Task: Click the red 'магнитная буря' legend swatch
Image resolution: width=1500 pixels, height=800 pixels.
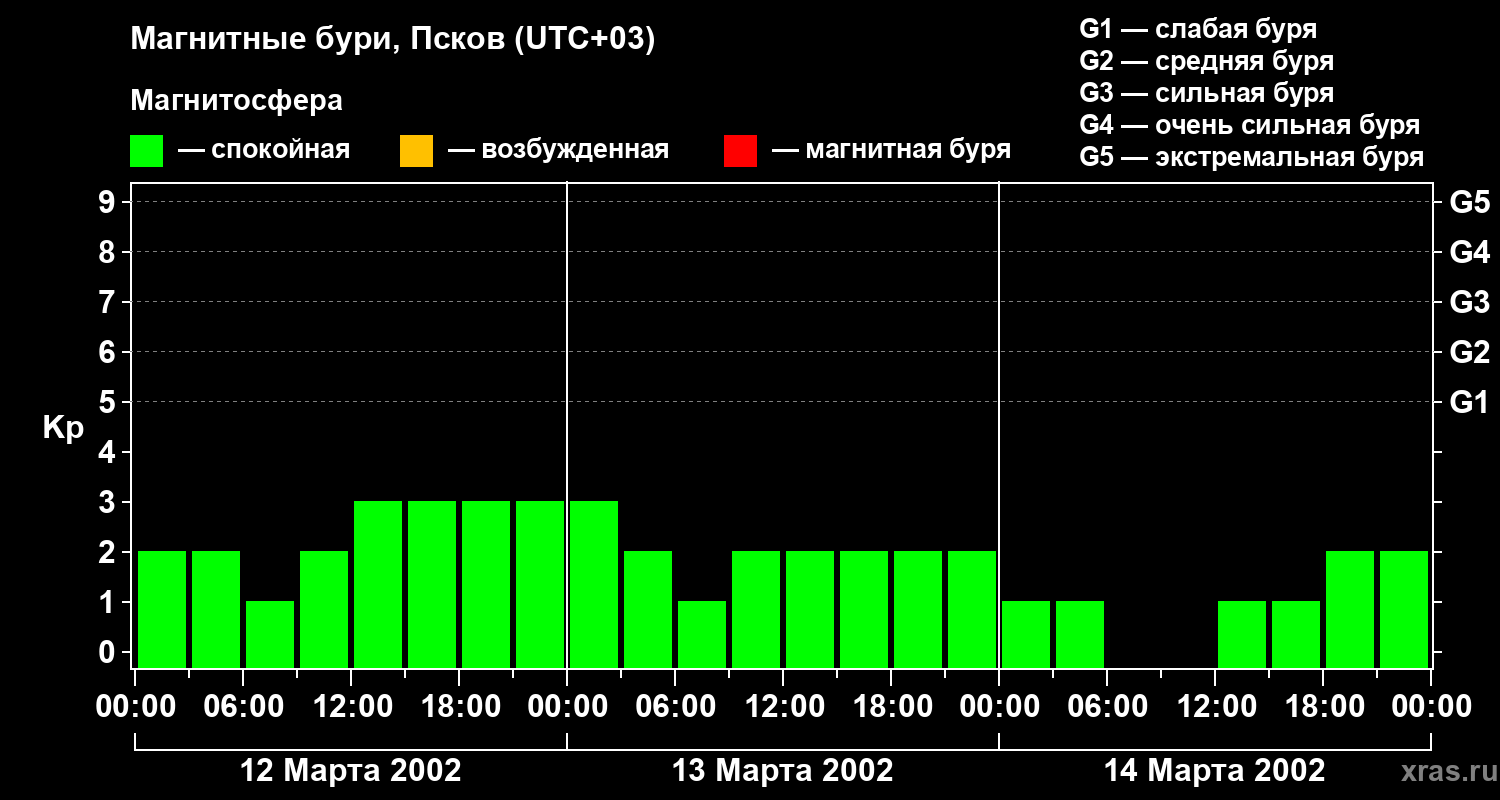Action: (740, 151)
